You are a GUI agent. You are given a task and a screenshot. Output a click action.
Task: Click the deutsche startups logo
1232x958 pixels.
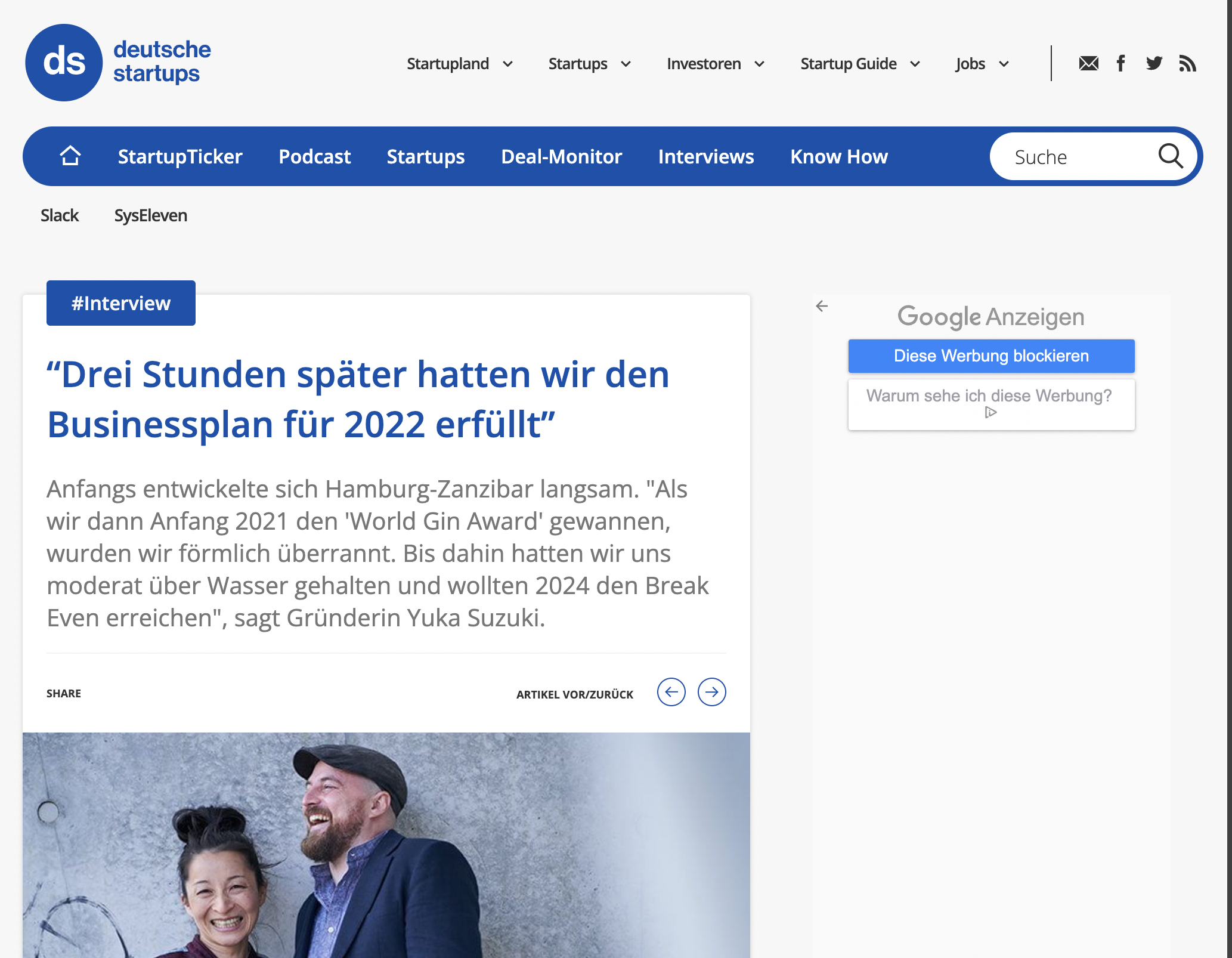coord(118,63)
